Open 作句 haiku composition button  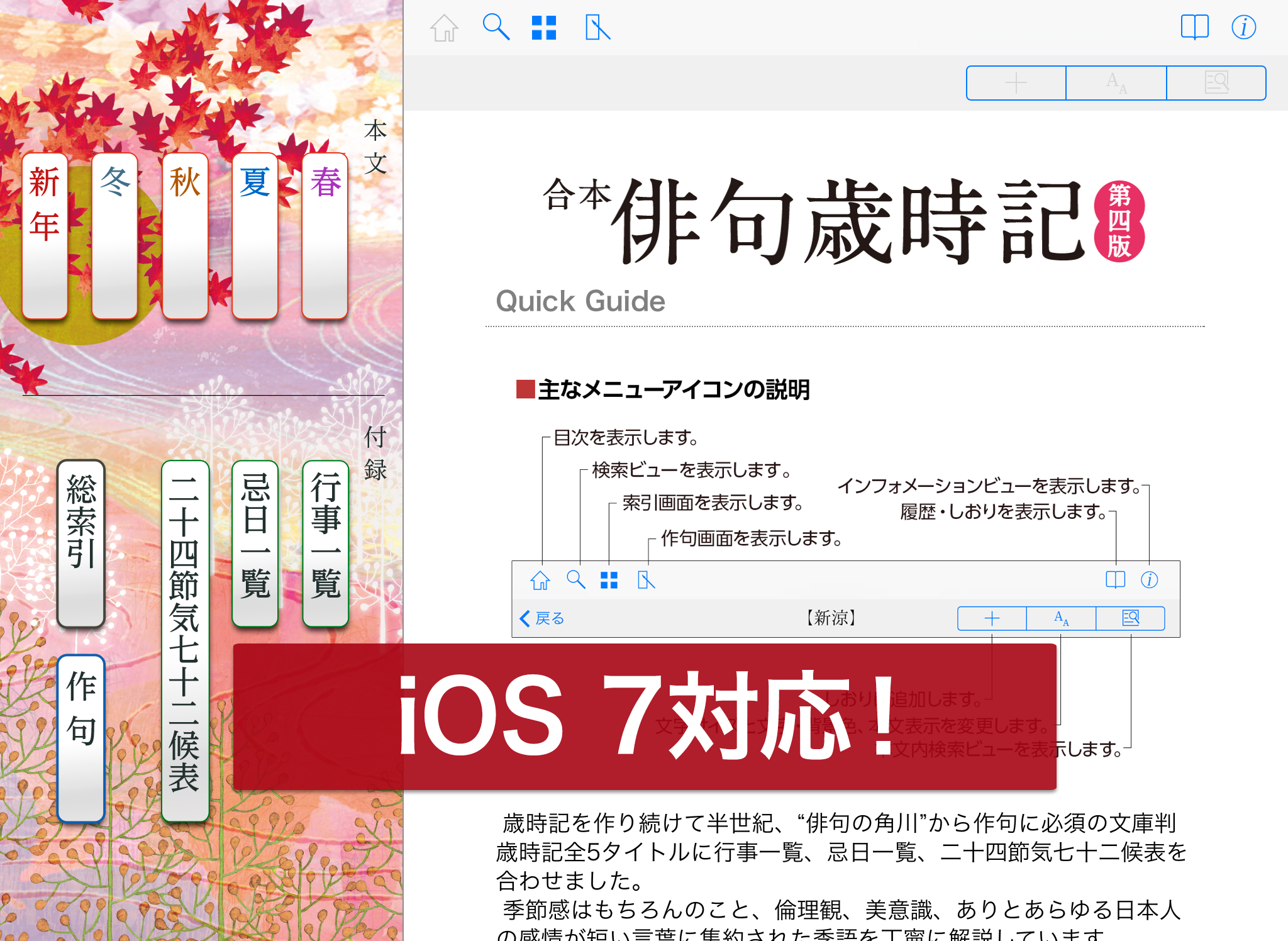pos(81,738)
